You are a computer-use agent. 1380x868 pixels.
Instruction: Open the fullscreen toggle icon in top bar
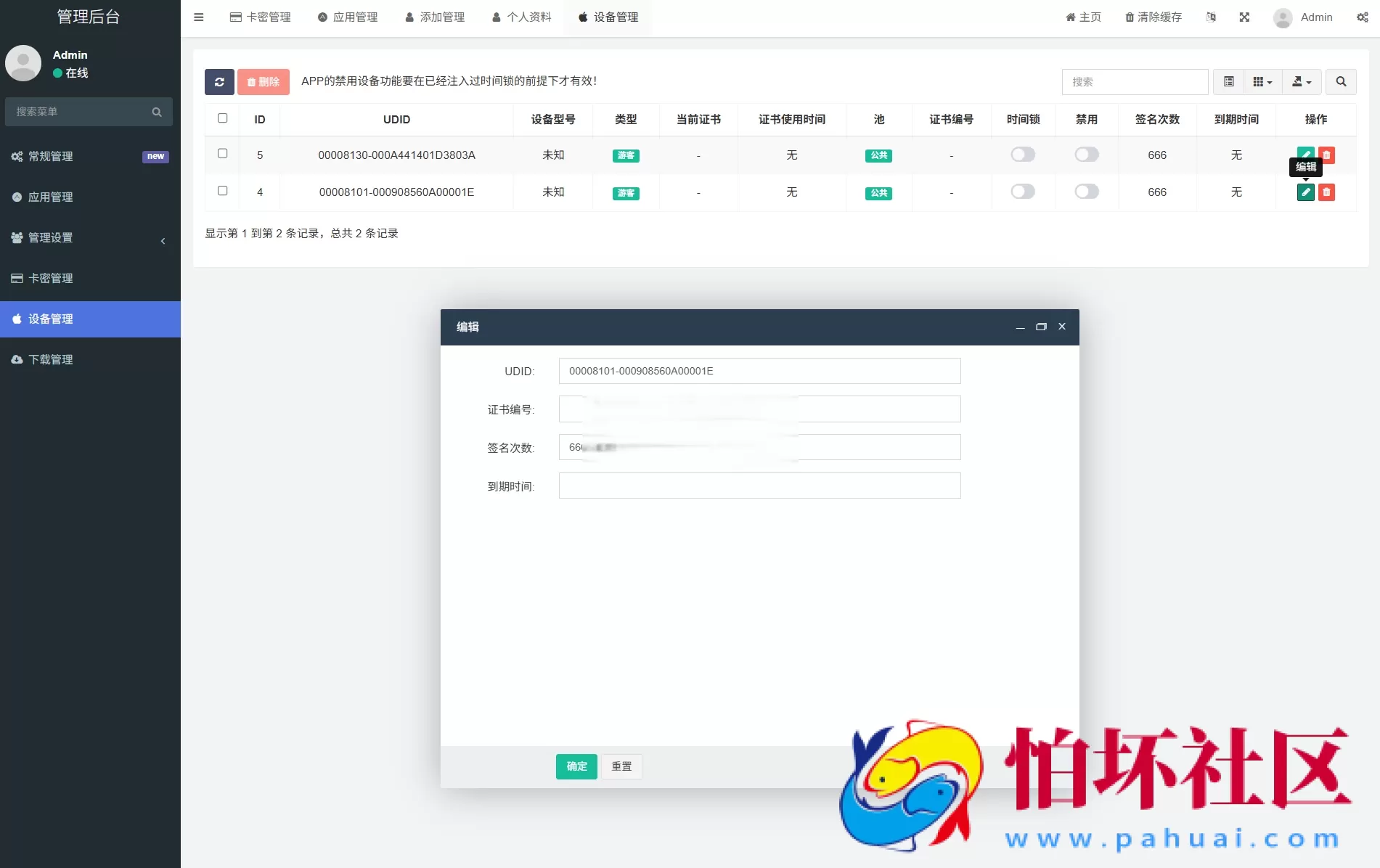[1244, 17]
